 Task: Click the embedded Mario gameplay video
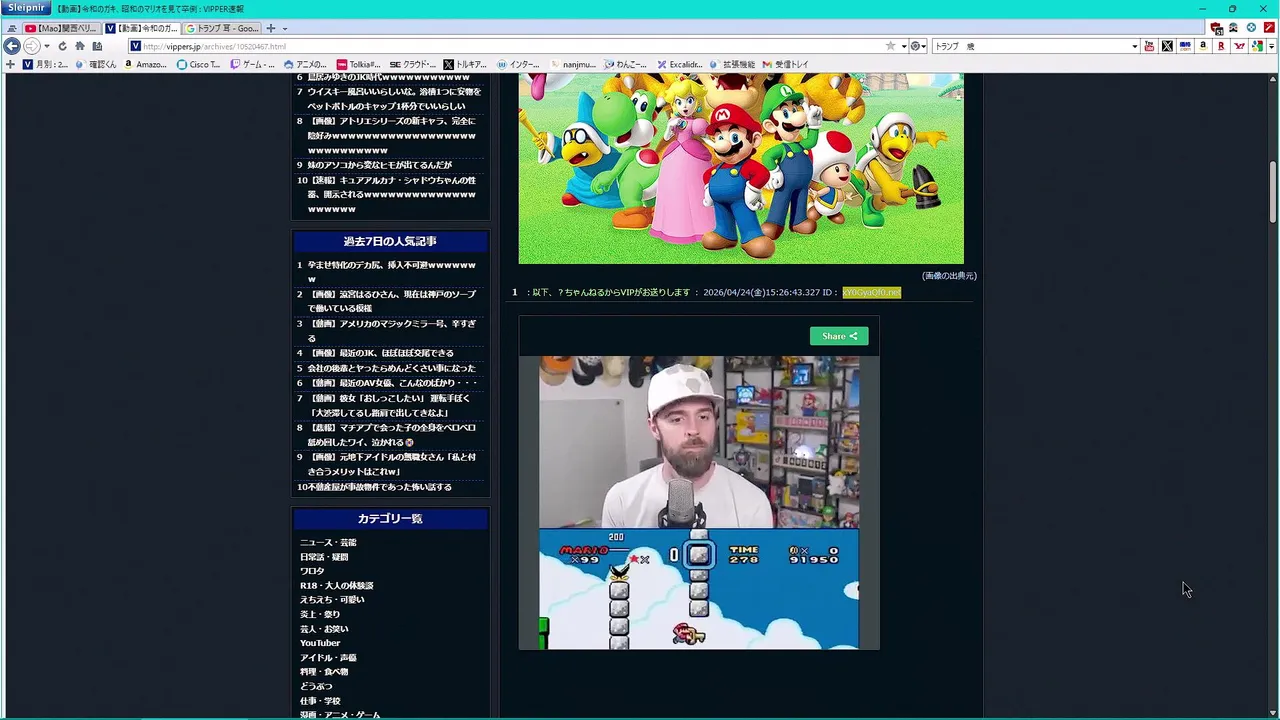[699, 502]
